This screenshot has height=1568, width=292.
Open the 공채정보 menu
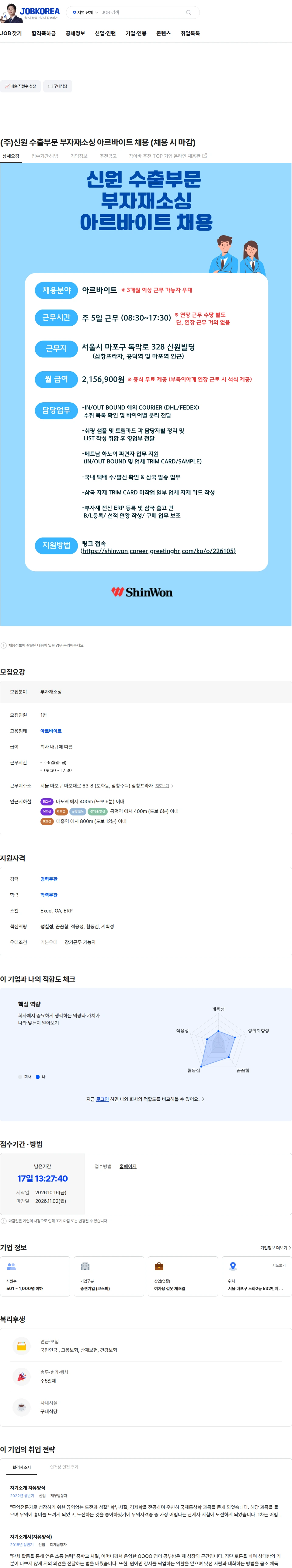(75, 33)
